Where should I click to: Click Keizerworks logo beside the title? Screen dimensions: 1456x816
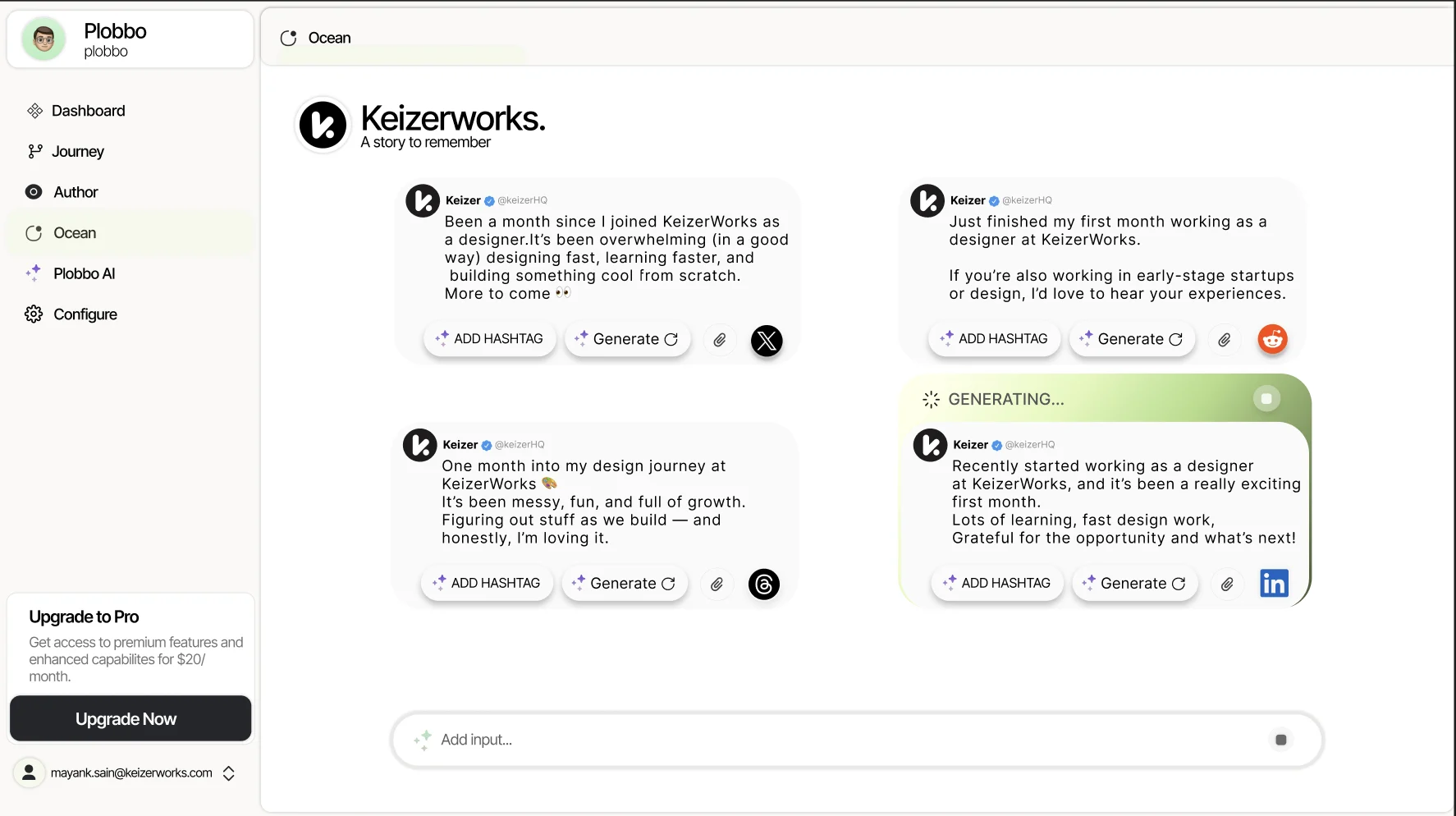pos(323,126)
